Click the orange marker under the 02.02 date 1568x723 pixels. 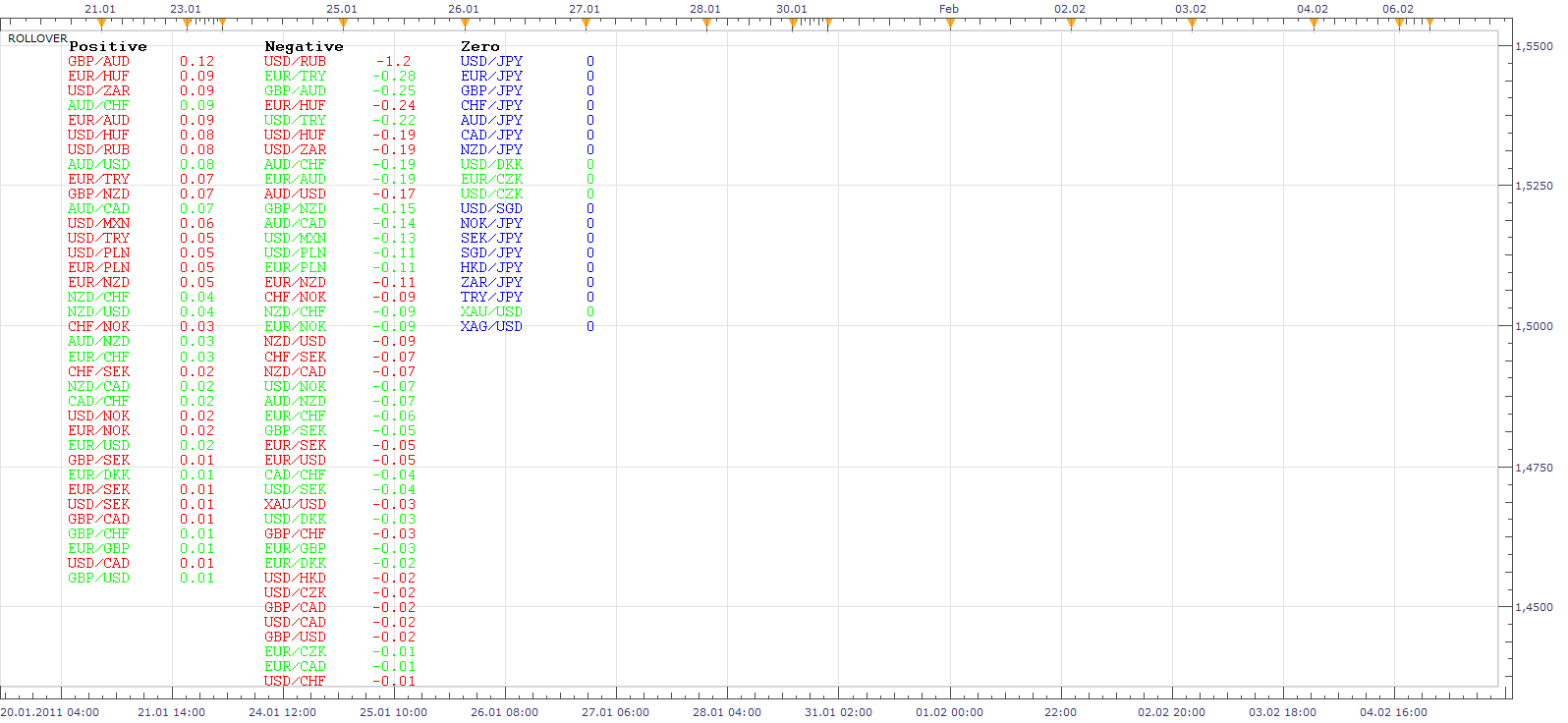(1071, 24)
